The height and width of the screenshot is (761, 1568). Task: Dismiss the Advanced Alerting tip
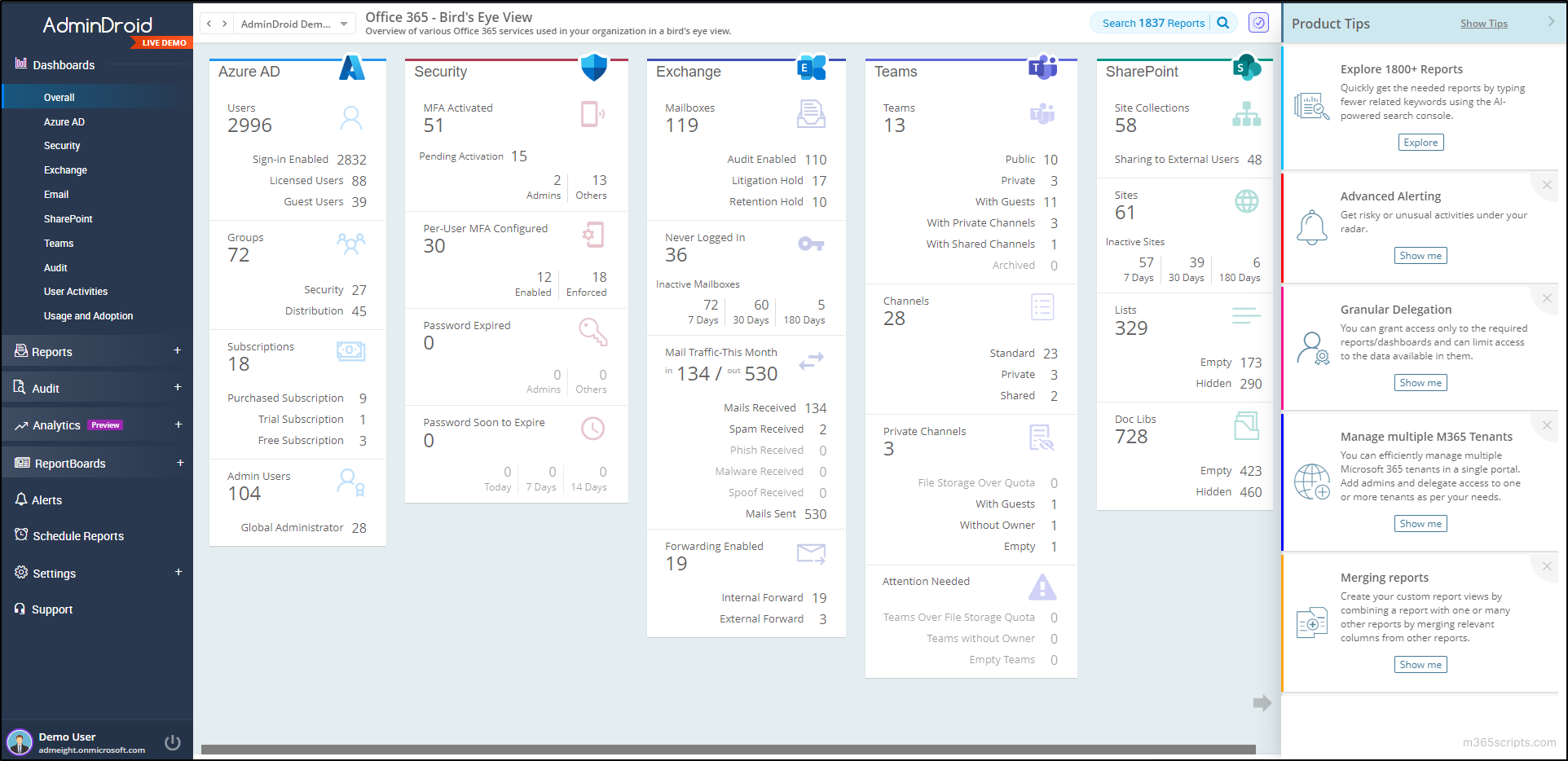point(1546,185)
